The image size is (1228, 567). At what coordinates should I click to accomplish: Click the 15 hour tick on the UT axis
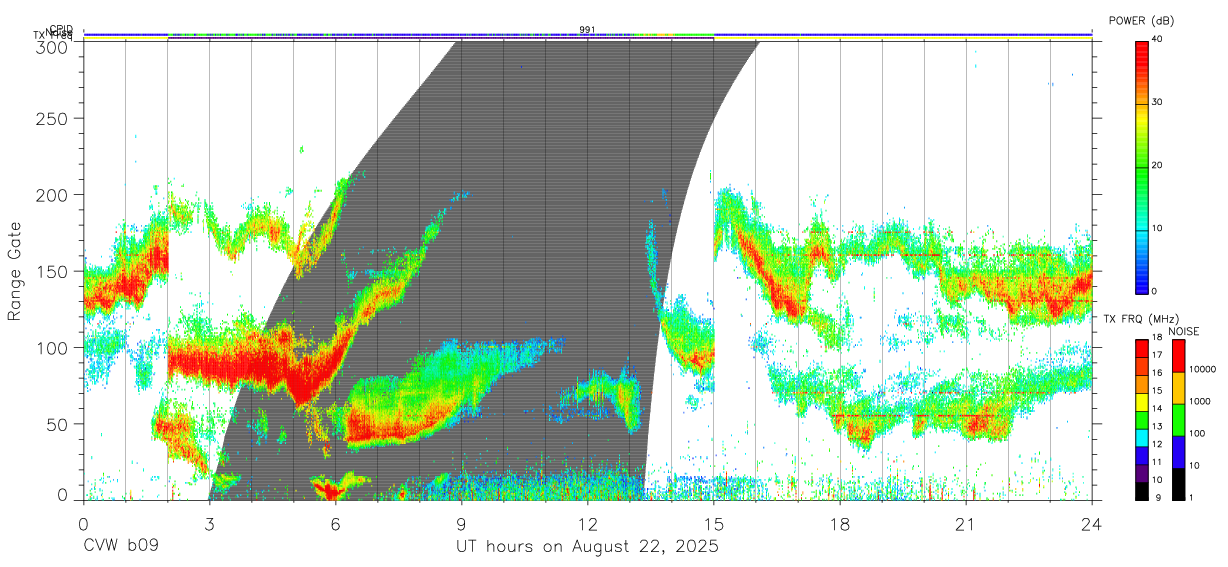tap(713, 523)
